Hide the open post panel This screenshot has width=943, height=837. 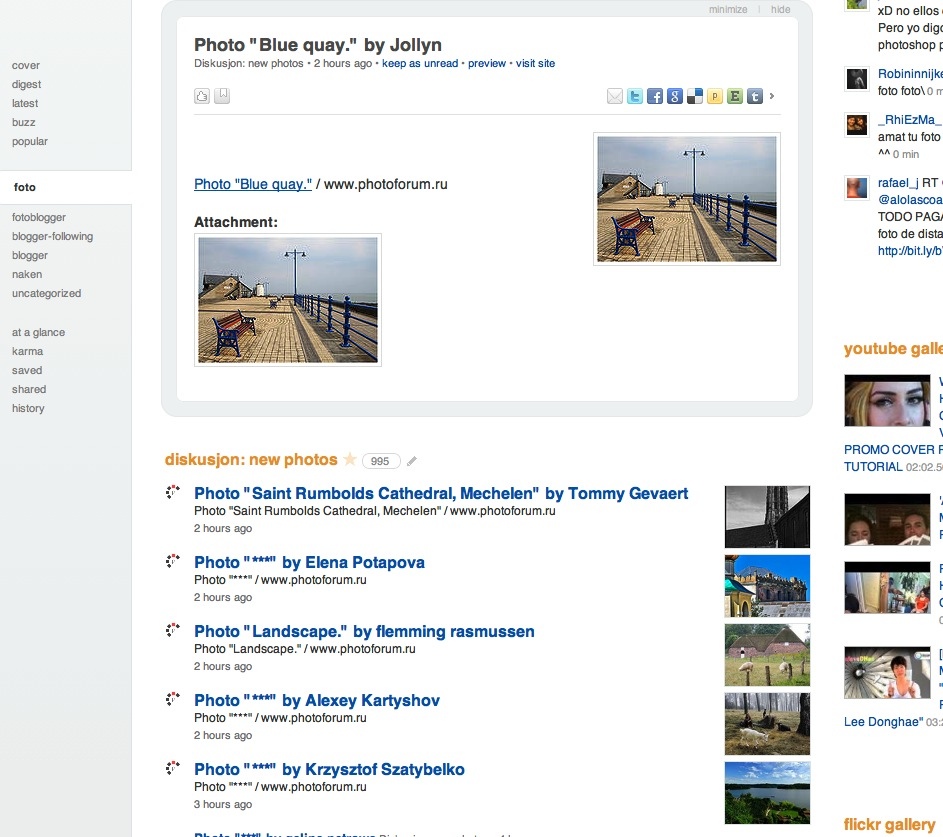click(x=781, y=10)
